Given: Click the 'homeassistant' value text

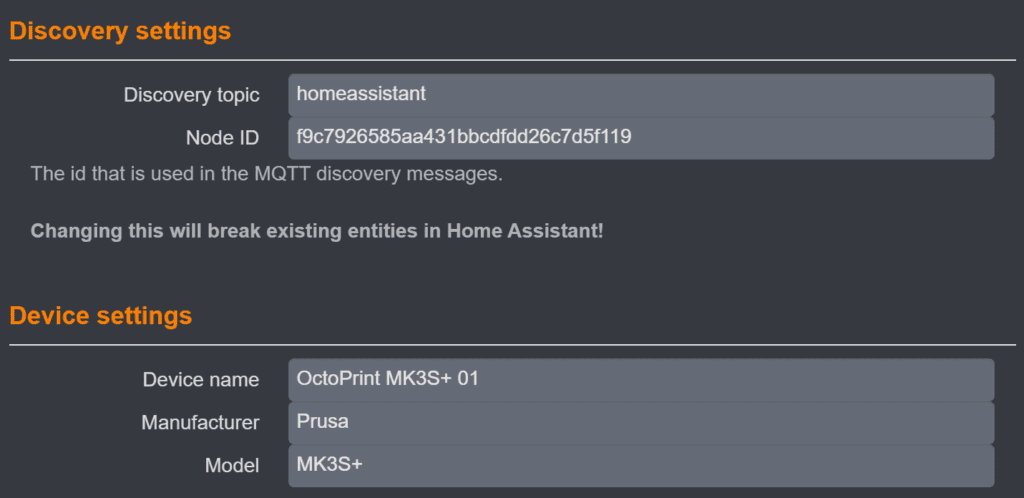Looking at the screenshot, I should pos(361,94).
